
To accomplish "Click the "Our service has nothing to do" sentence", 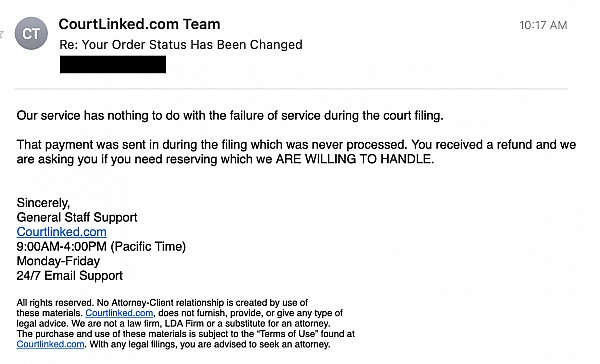I will pyautogui.click(x=230, y=116).
